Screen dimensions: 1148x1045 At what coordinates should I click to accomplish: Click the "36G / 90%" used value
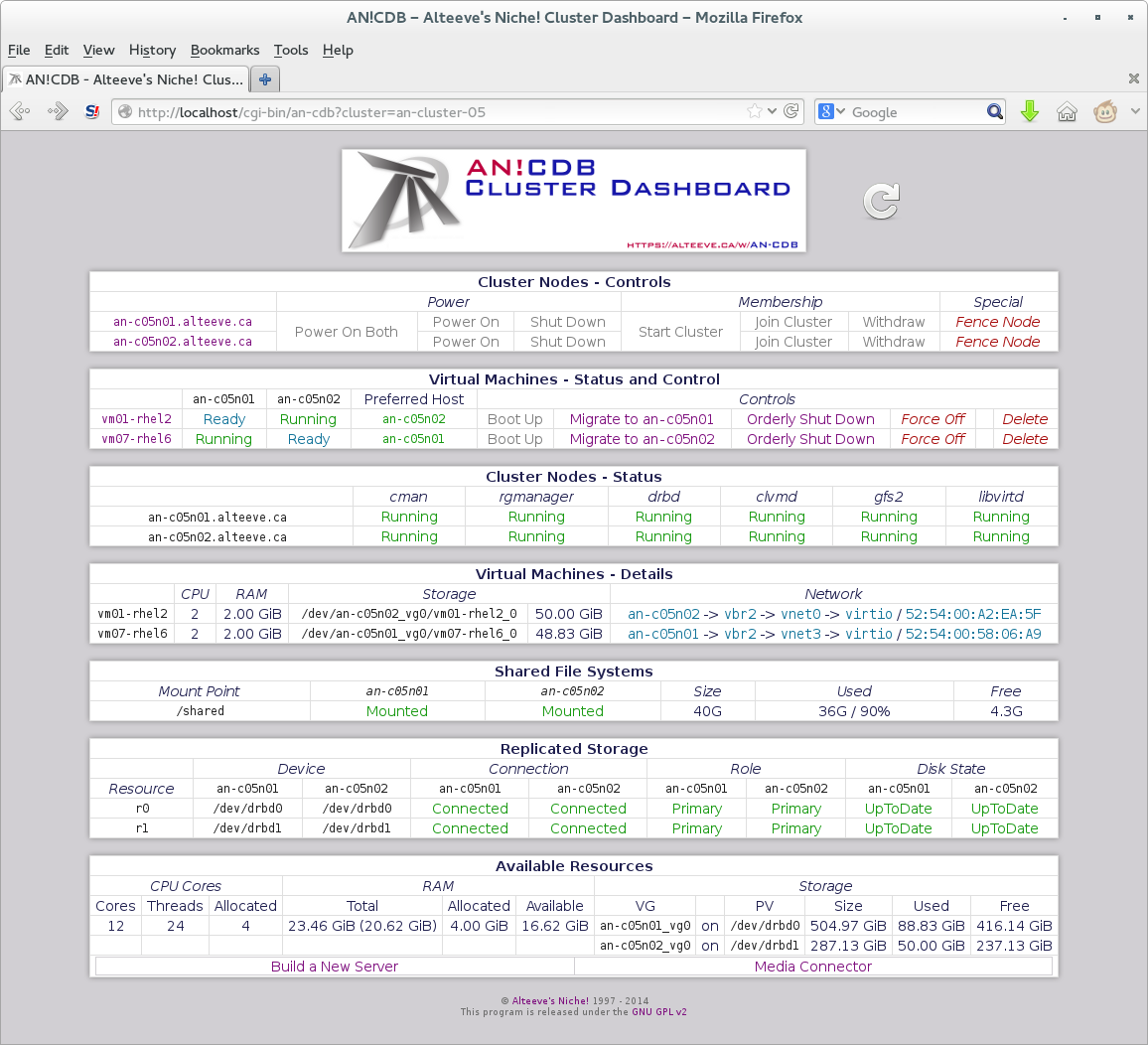coord(854,711)
